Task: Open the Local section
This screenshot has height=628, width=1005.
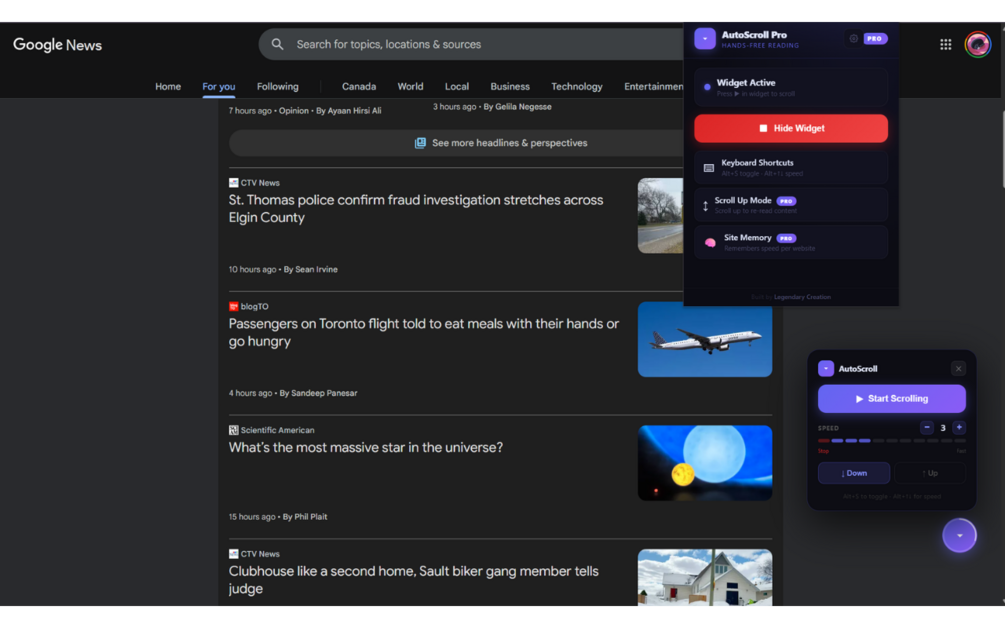Action: (x=457, y=87)
